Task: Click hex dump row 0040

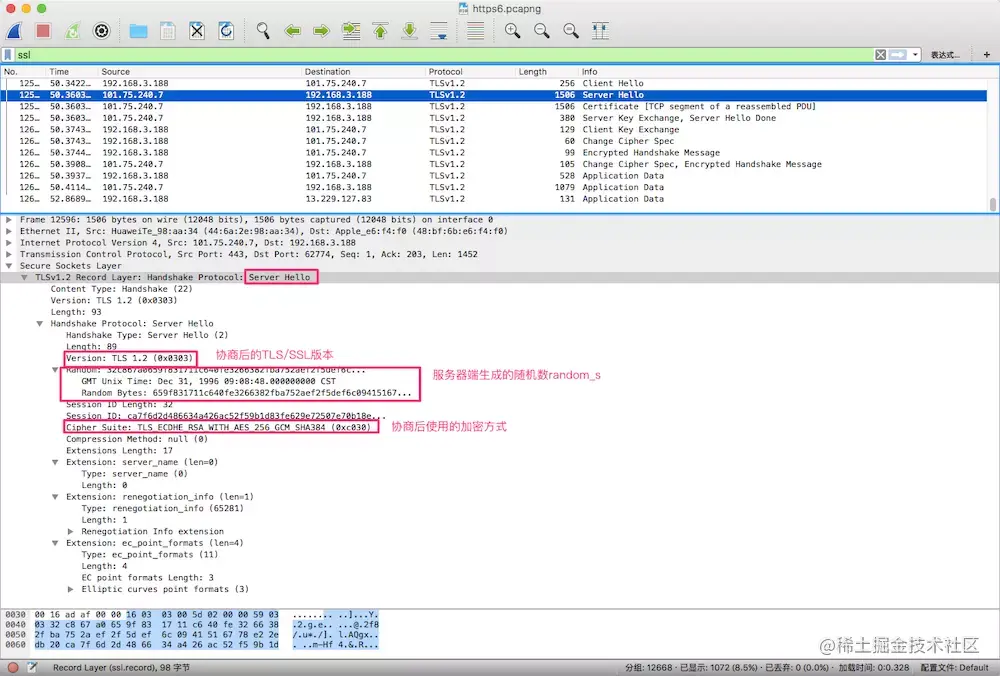Action: (x=191, y=624)
